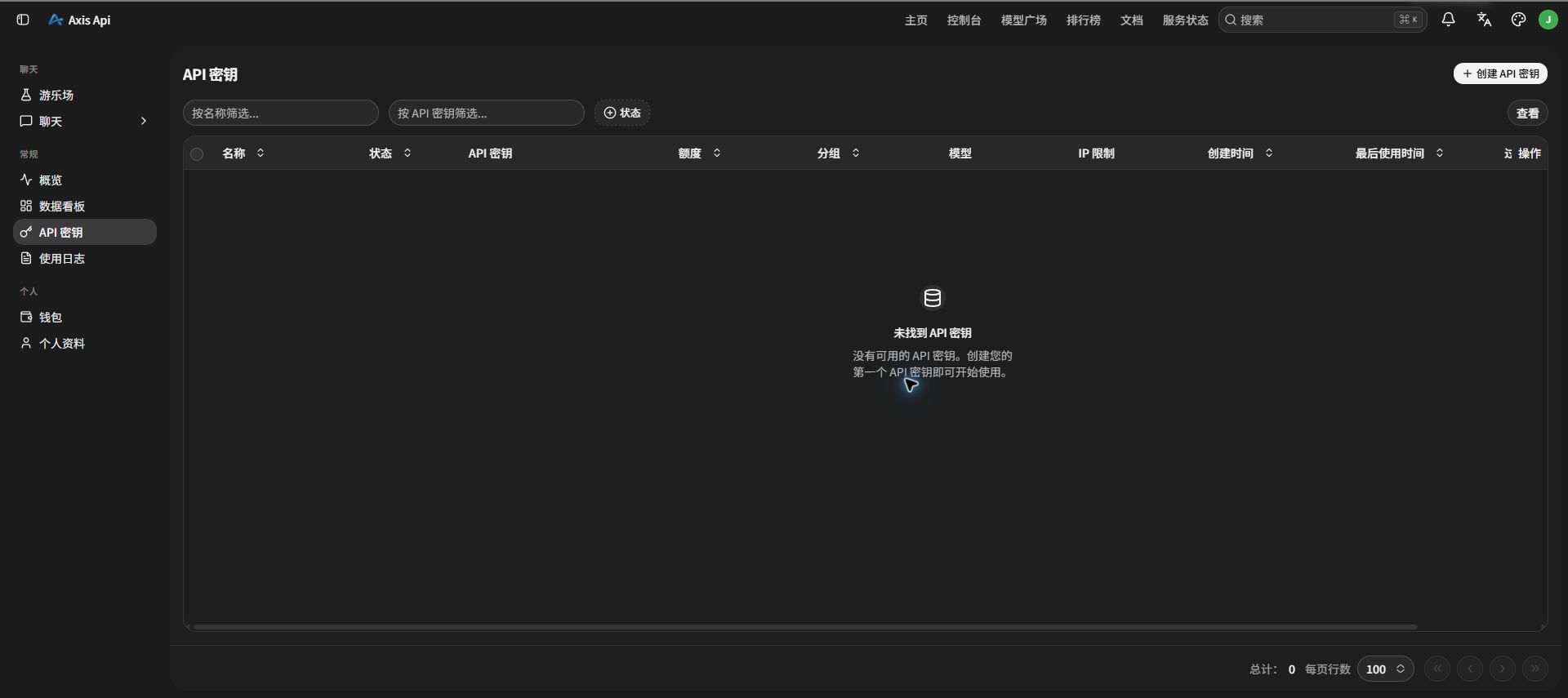Open 模型广场 in top navigation
Image resolution: width=1568 pixels, height=698 pixels.
tap(1023, 20)
